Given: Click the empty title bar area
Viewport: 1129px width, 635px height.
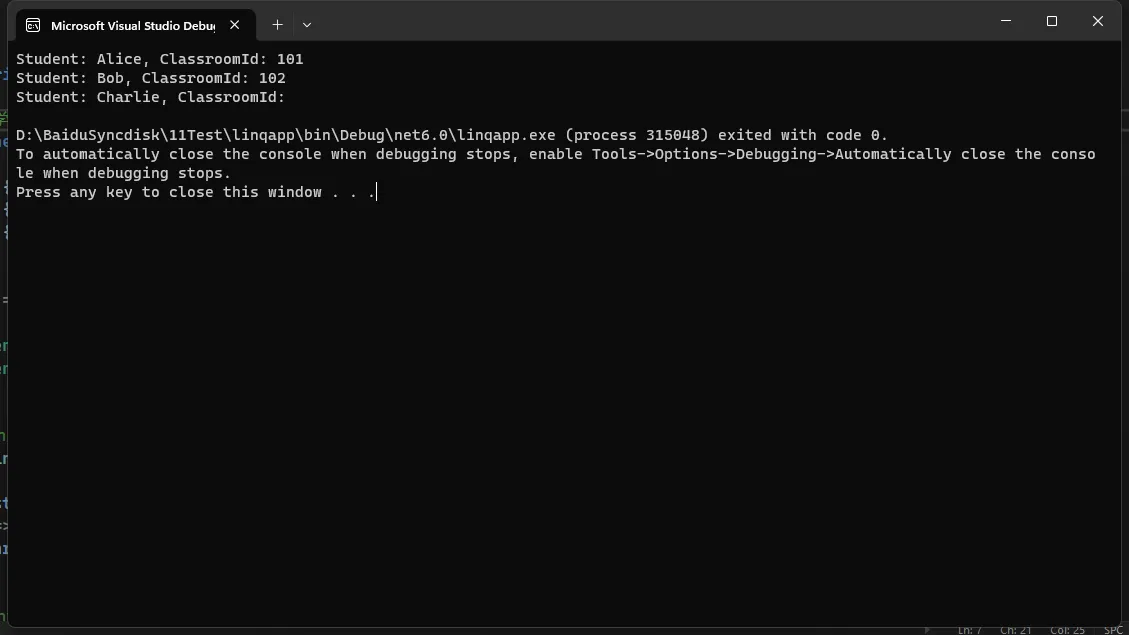Looking at the screenshot, I should pyautogui.click(x=648, y=21).
